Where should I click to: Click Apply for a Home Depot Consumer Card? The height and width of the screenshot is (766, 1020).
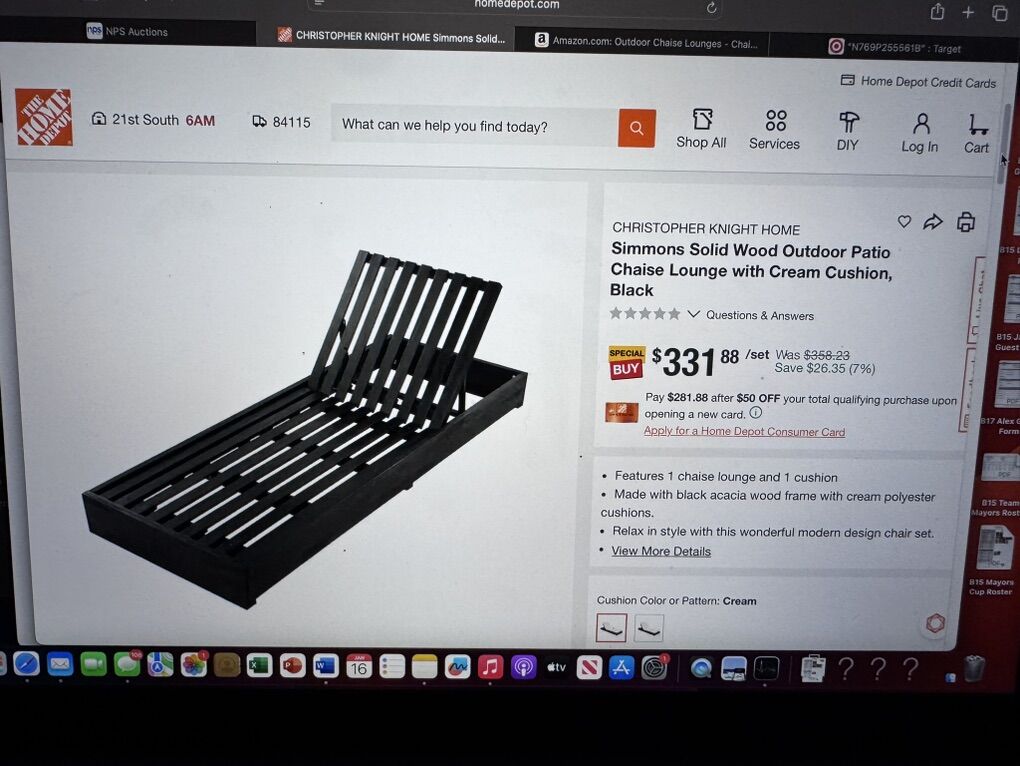click(744, 431)
